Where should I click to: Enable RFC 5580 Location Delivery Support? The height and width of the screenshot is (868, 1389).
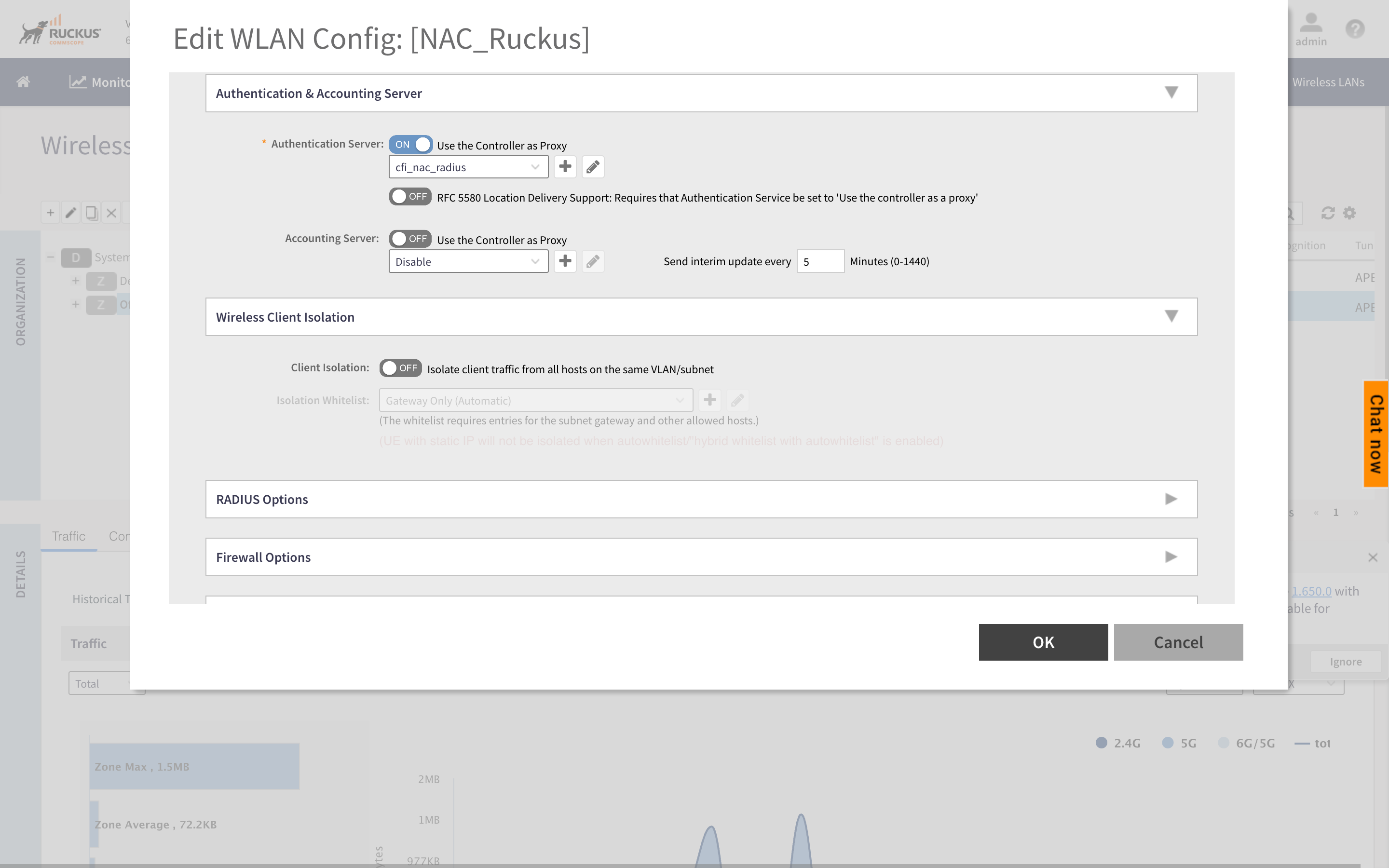pos(410,197)
